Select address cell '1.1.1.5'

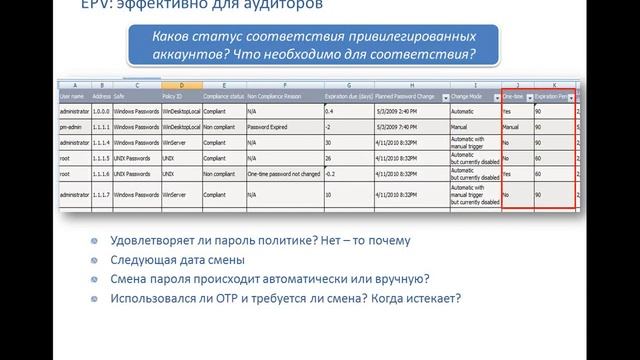(102, 158)
